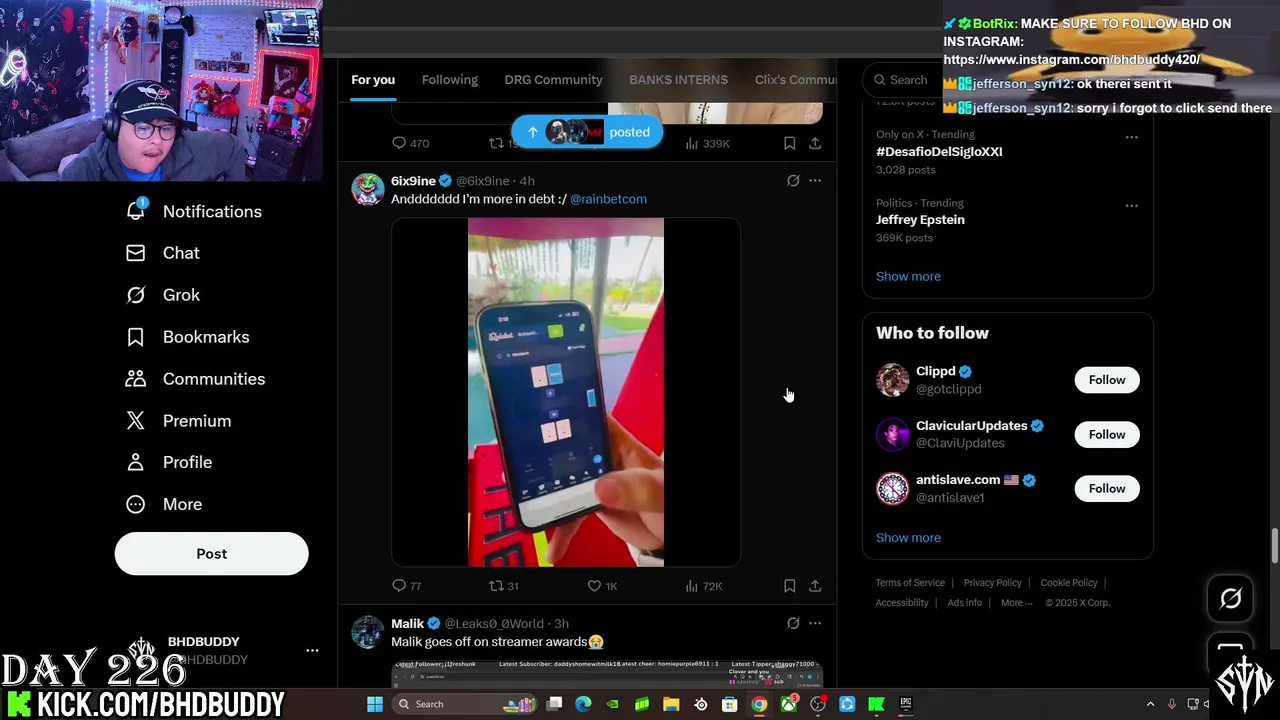Share 6ix9ine's post
1280x720 pixels.
coord(815,586)
